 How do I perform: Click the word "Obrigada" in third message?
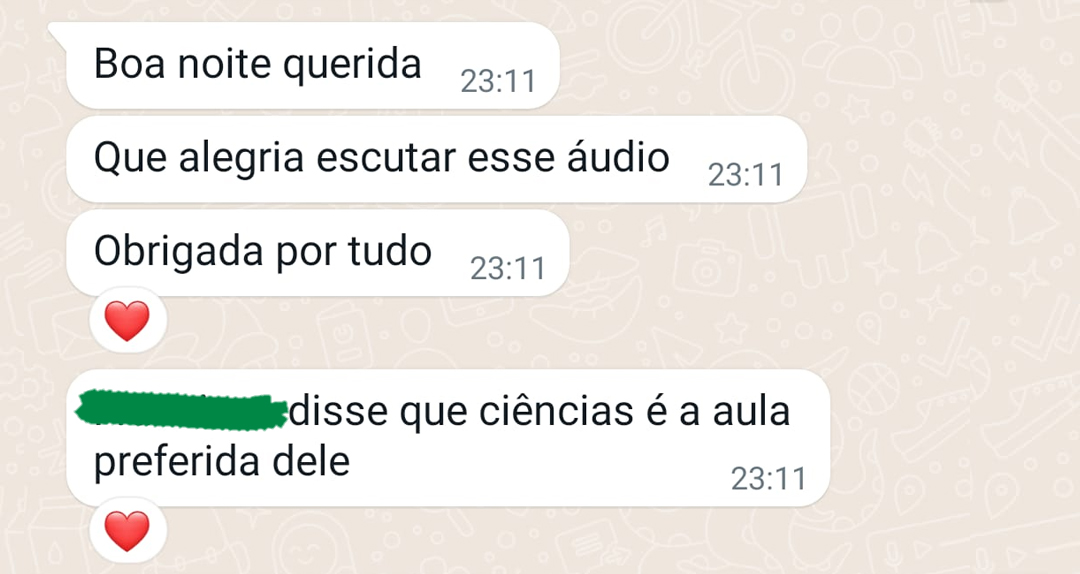(179, 252)
